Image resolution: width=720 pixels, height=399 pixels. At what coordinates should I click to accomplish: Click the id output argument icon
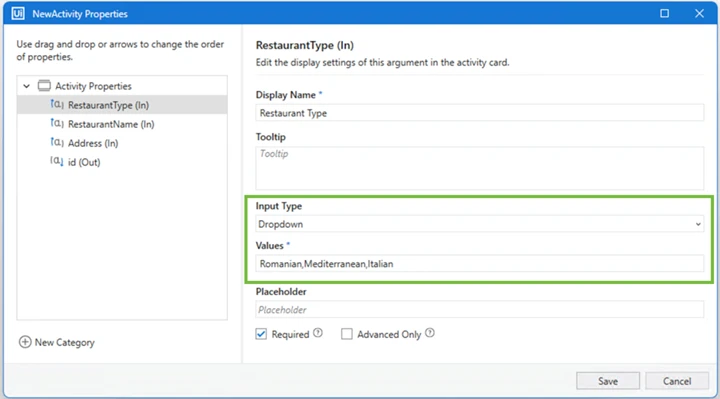point(56,161)
